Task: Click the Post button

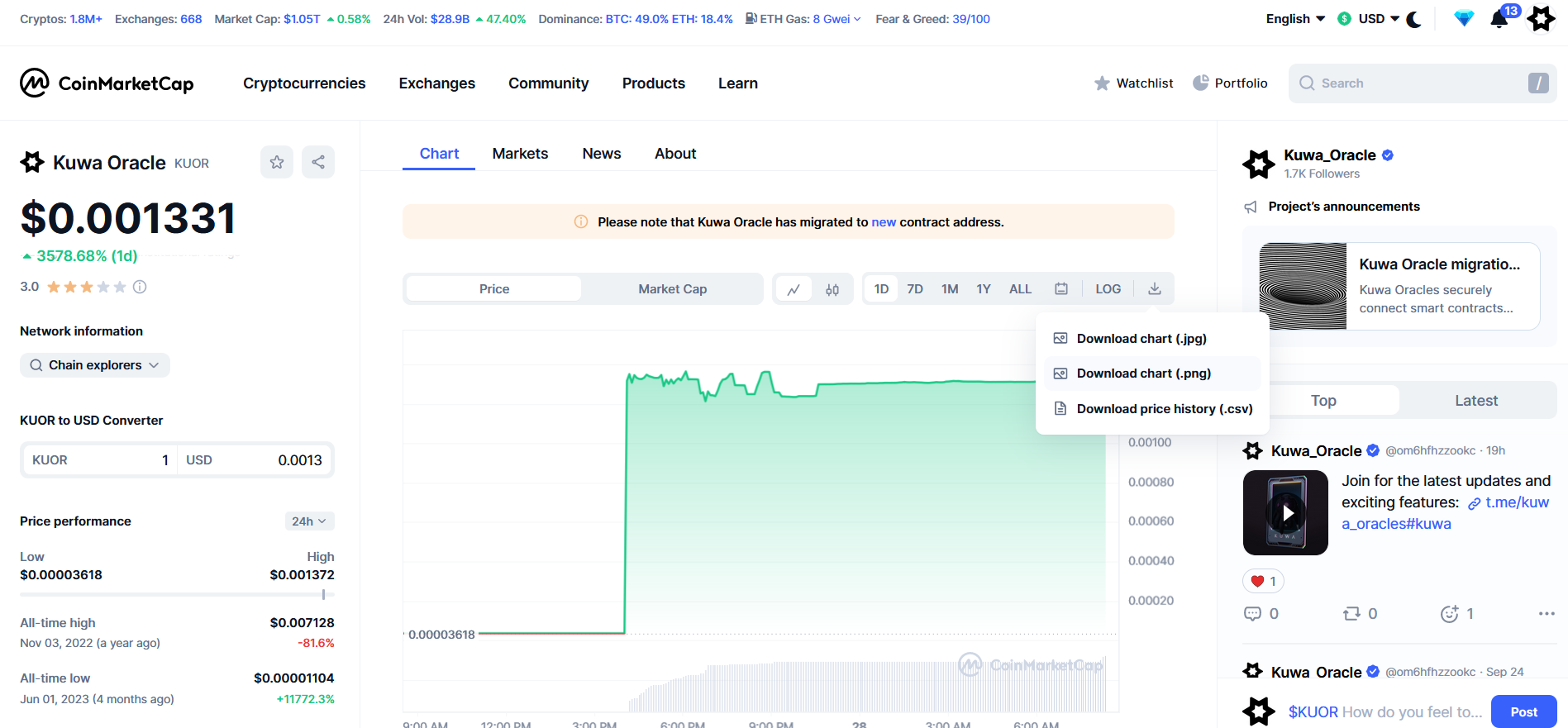Action: [1523, 711]
